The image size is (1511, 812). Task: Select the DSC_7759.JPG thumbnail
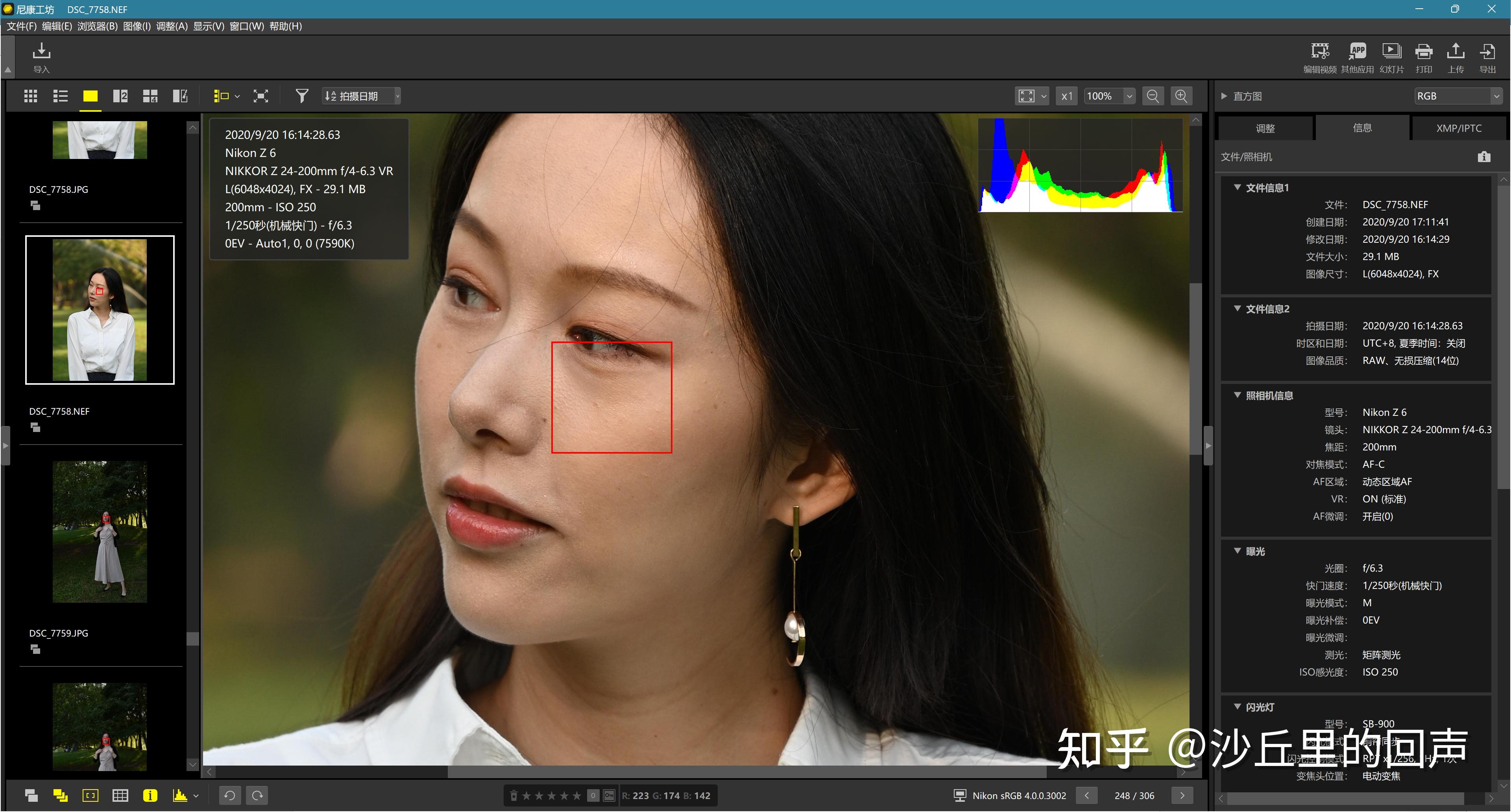(x=100, y=532)
